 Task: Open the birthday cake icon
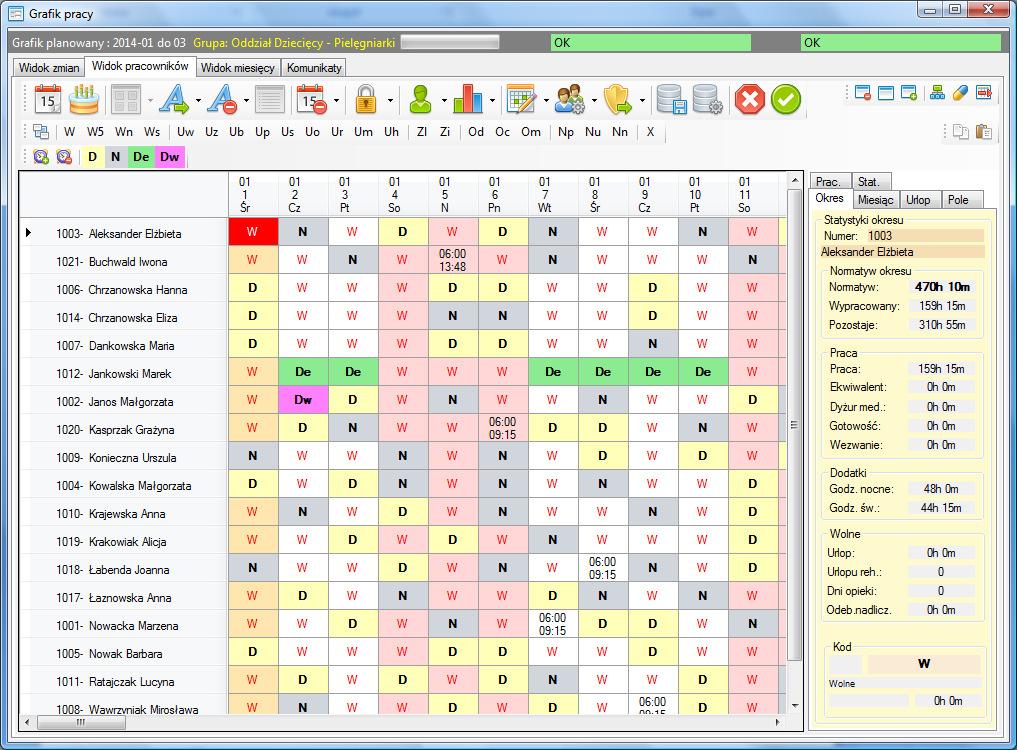(x=84, y=99)
